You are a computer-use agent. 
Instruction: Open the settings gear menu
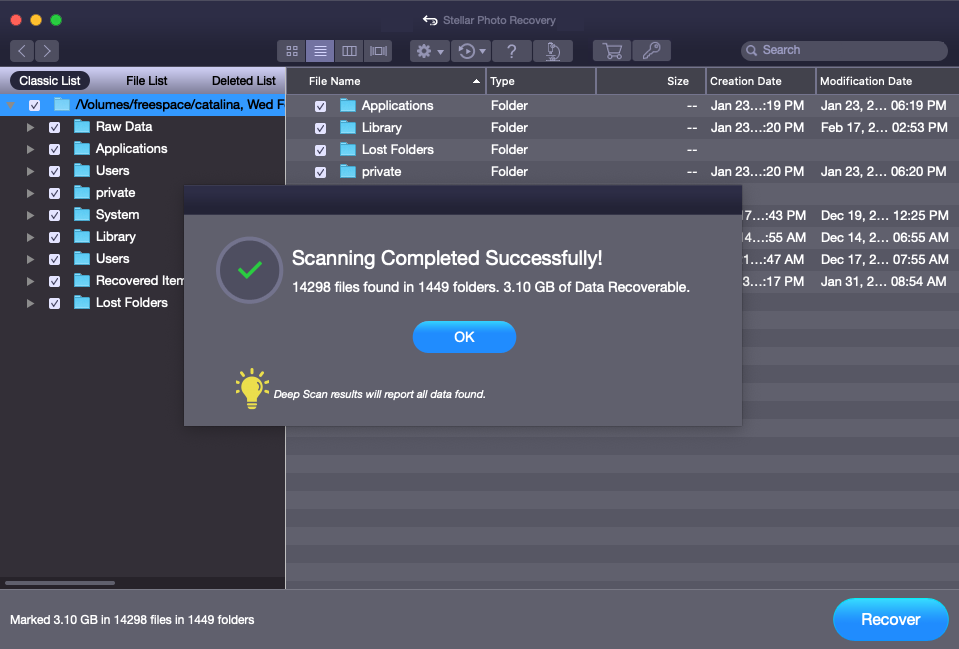(429, 51)
